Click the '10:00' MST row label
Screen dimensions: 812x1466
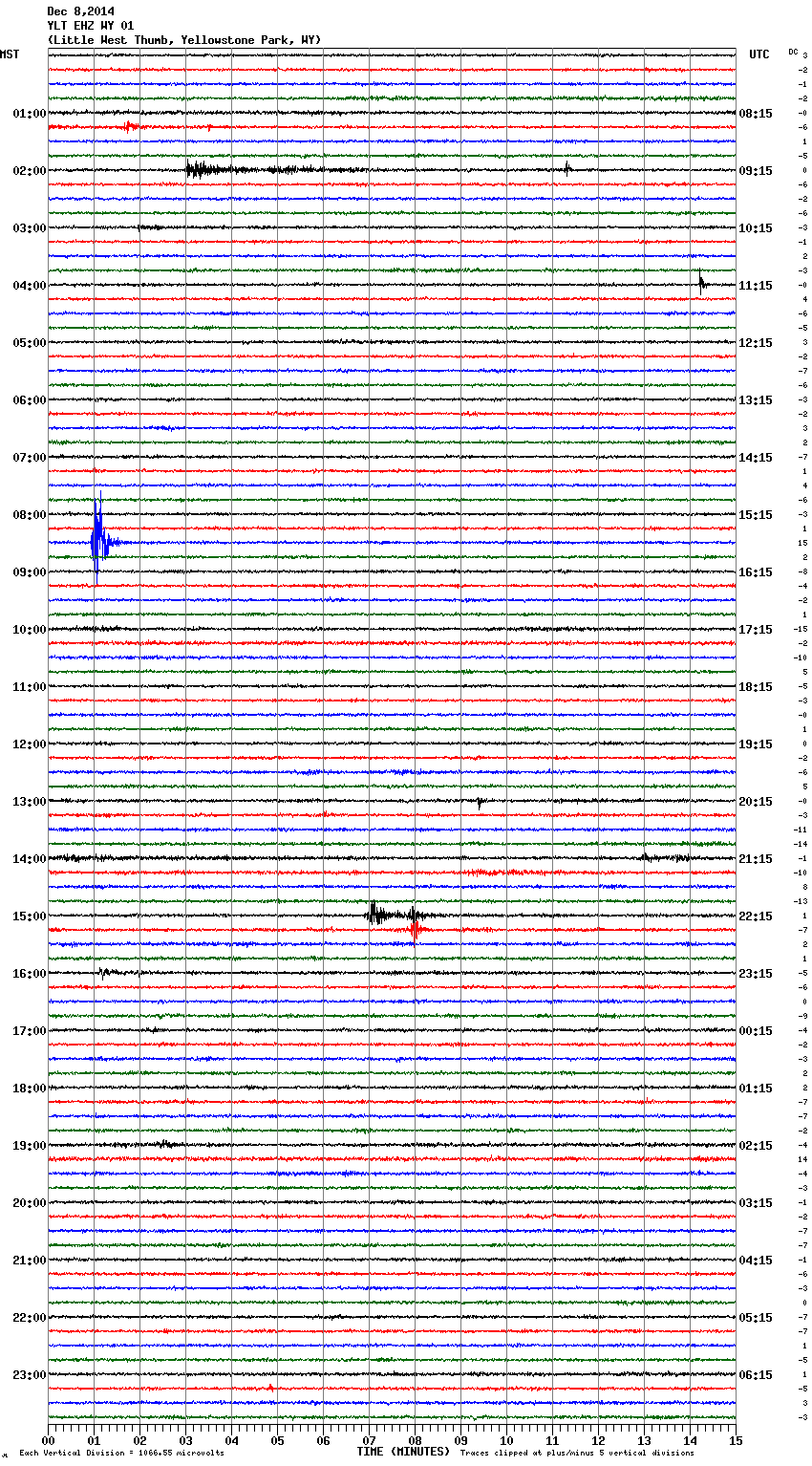coord(29,630)
